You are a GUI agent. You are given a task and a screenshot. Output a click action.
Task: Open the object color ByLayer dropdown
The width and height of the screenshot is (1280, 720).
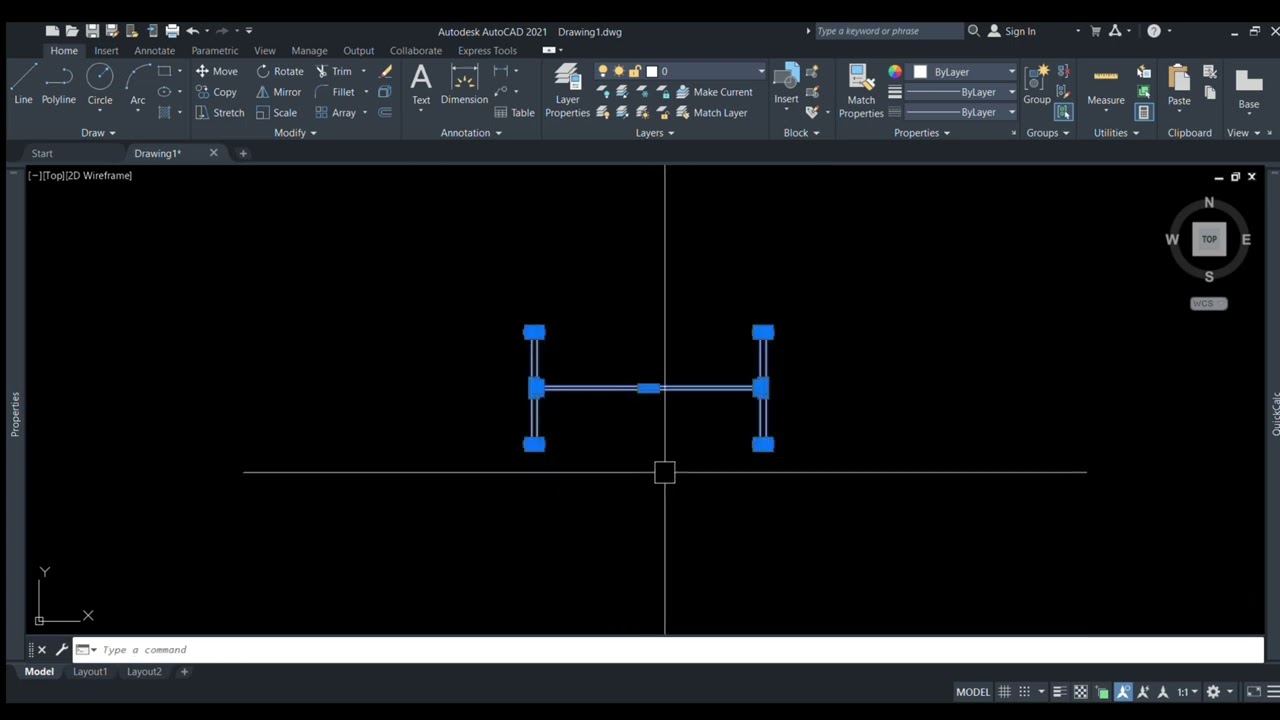[x=1011, y=72]
